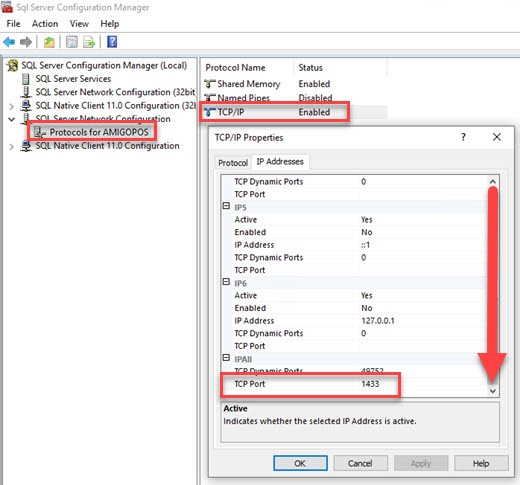Collapse the SQL Server Network Configuration node
The height and width of the screenshot is (485, 520).
(11, 119)
